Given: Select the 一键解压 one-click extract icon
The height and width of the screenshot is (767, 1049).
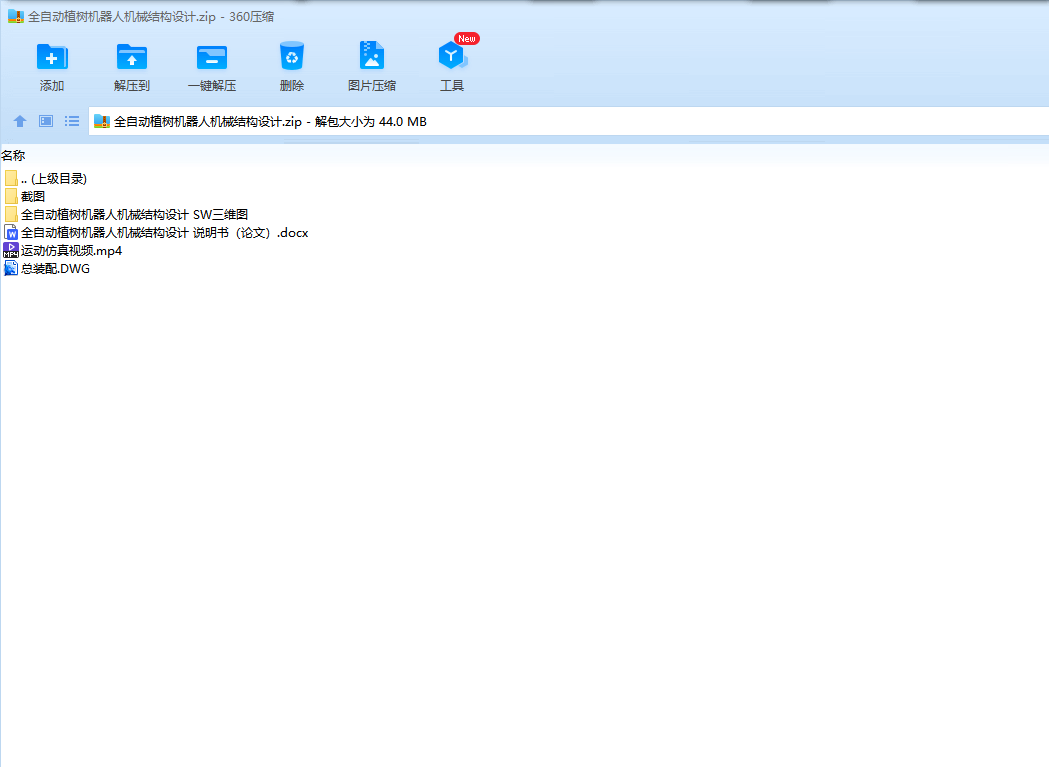Looking at the screenshot, I should [212, 57].
